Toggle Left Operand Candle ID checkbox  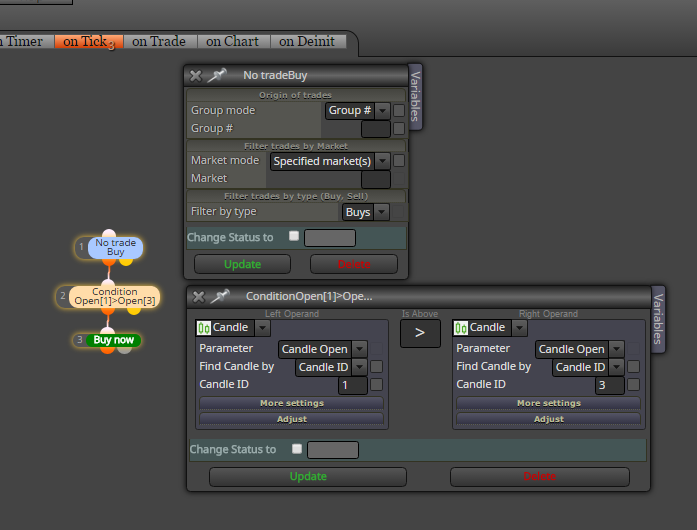click(377, 384)
